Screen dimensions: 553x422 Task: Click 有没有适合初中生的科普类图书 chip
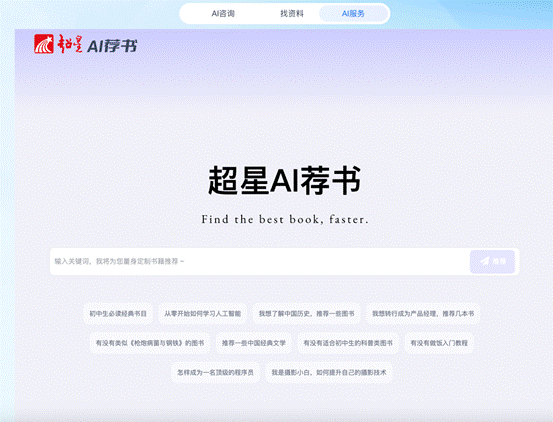(x=348, y=343)
